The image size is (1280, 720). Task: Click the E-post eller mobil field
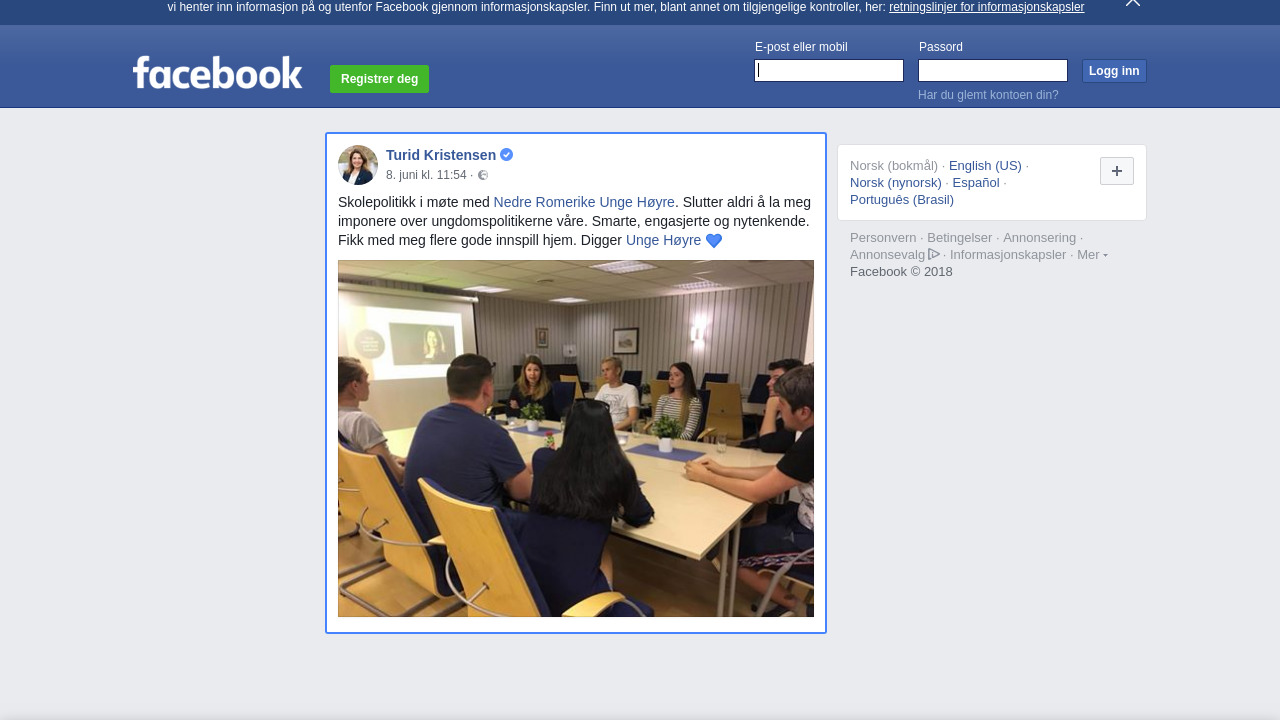click(x=829, y=70)
